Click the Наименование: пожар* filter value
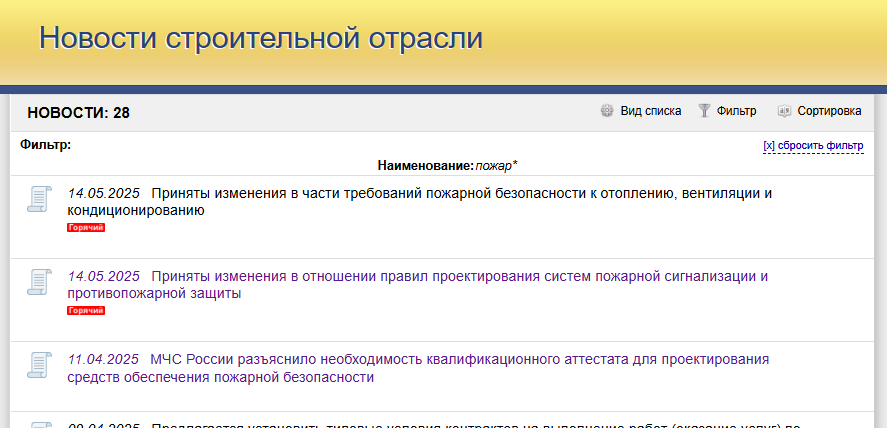This screenshot has width=887, height=428. coord(447,166)
